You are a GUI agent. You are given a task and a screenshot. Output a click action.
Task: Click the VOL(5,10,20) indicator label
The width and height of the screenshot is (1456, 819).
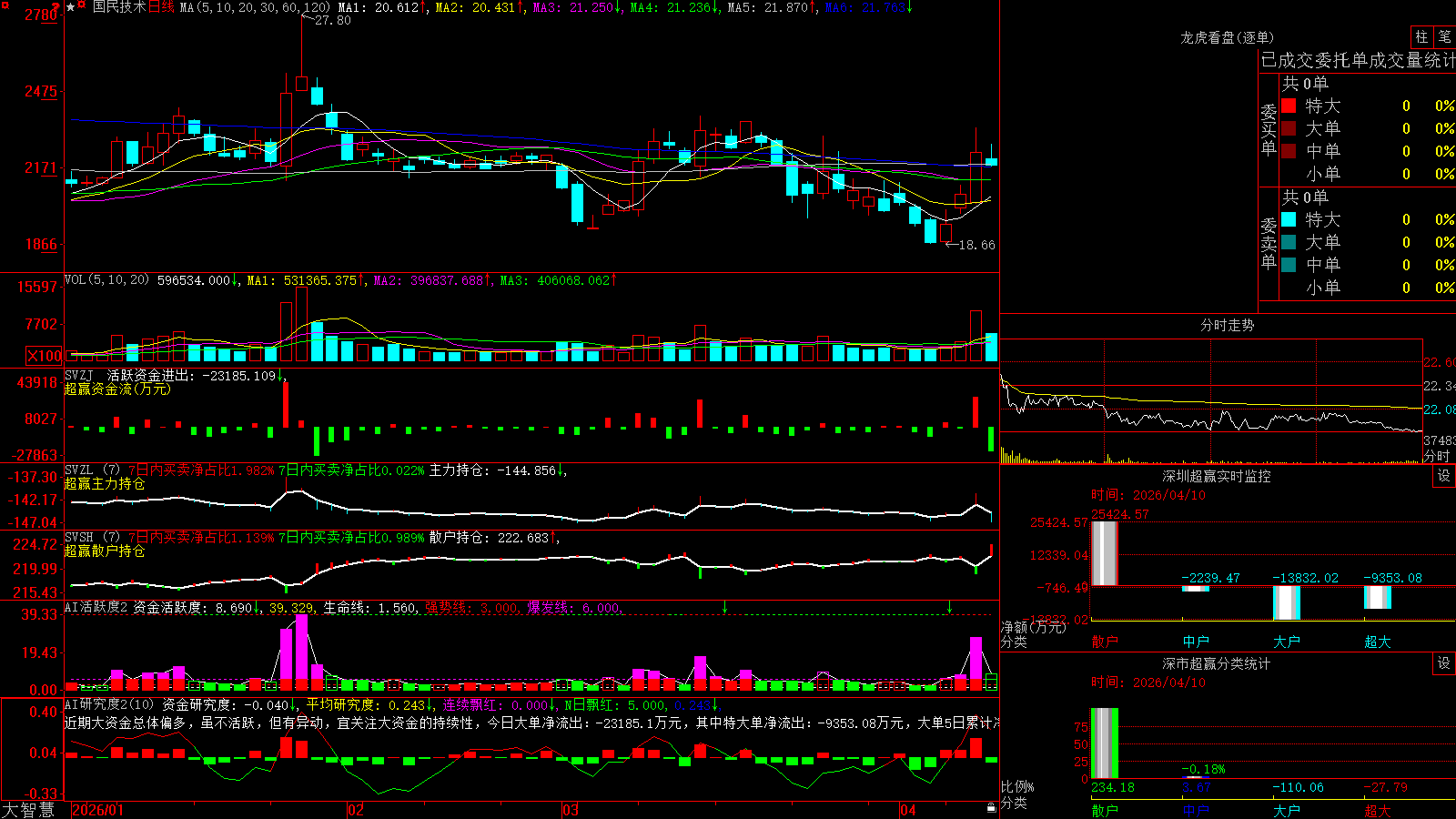(x=106, y=280)
